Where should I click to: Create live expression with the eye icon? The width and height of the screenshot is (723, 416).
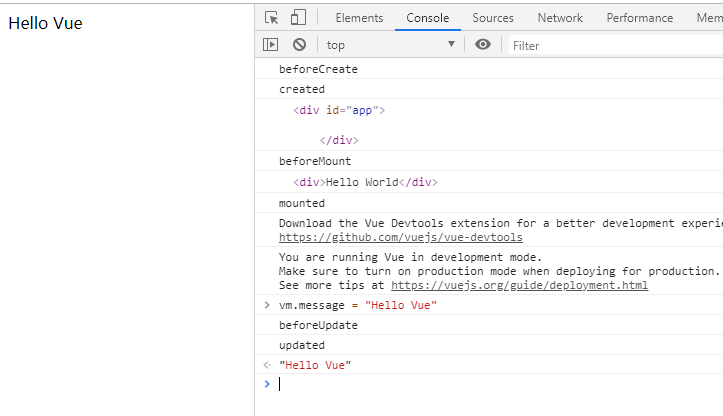point(483,44)
